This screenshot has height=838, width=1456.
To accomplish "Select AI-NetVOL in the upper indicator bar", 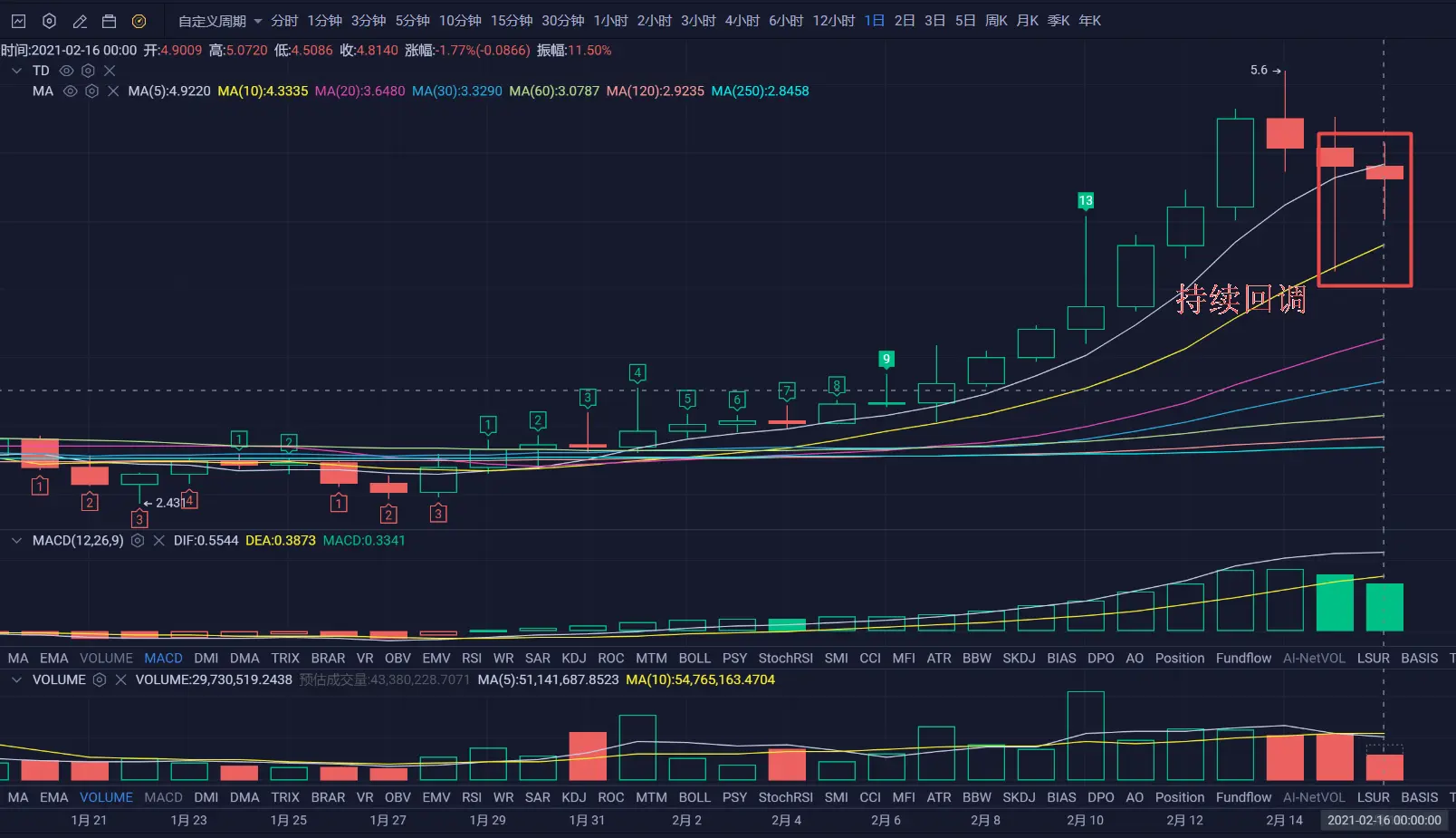I will pyautogui.click(x=1314, y=659).
